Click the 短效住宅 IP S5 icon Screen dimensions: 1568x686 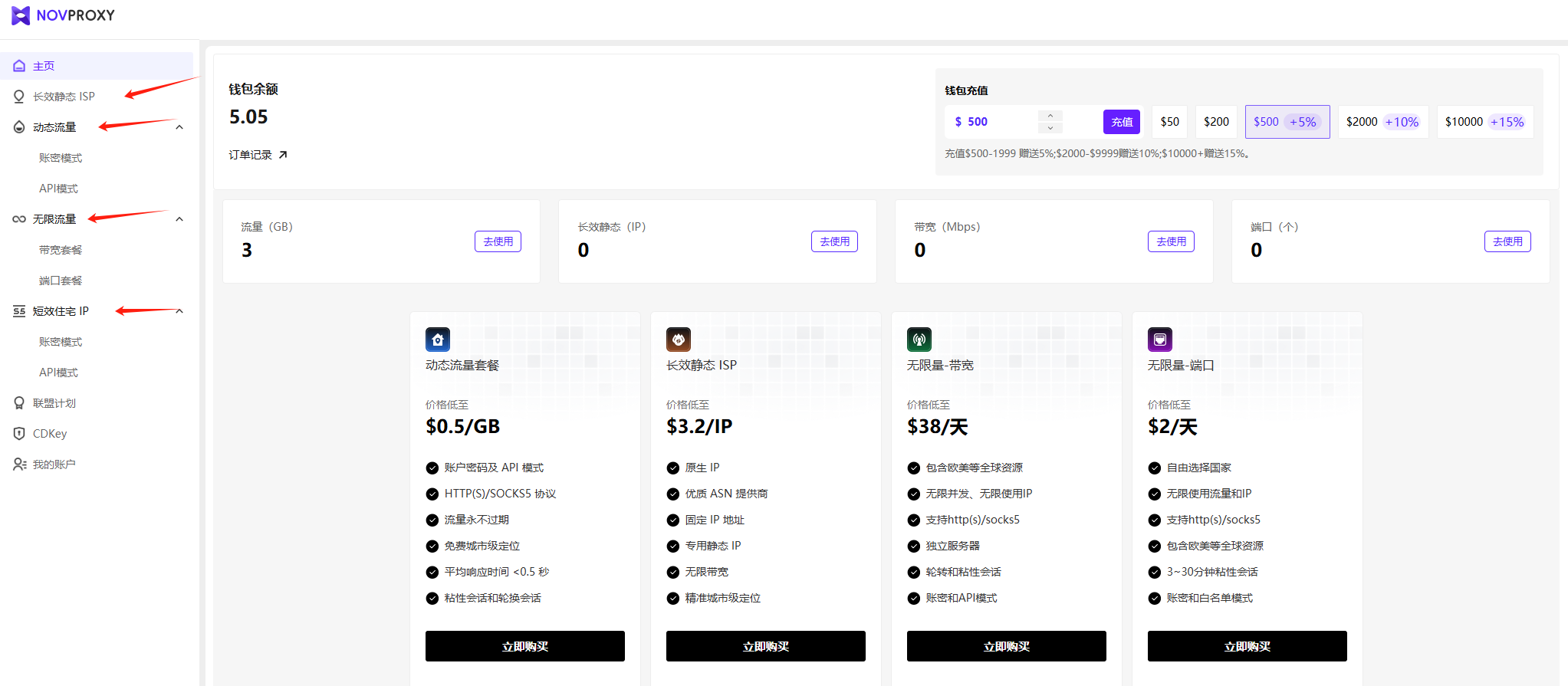click(x=19, y=311)
